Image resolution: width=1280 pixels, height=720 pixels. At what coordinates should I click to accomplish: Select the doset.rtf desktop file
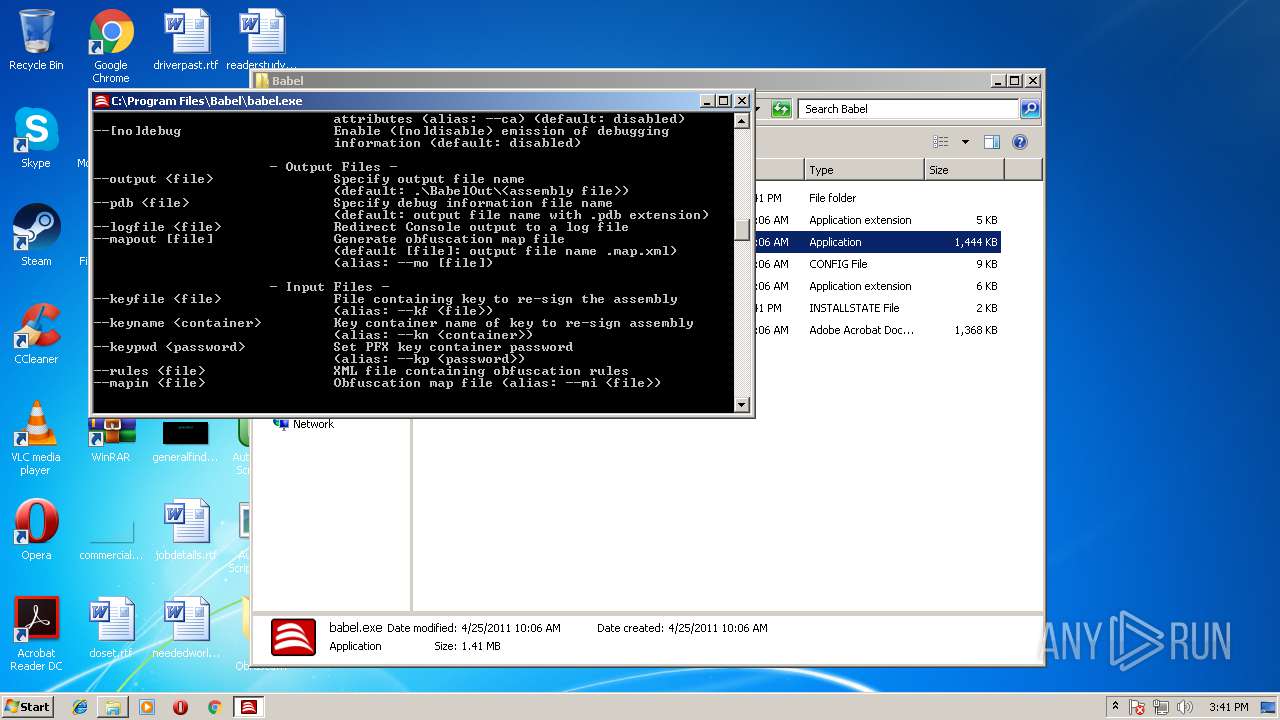coord(111,628)
